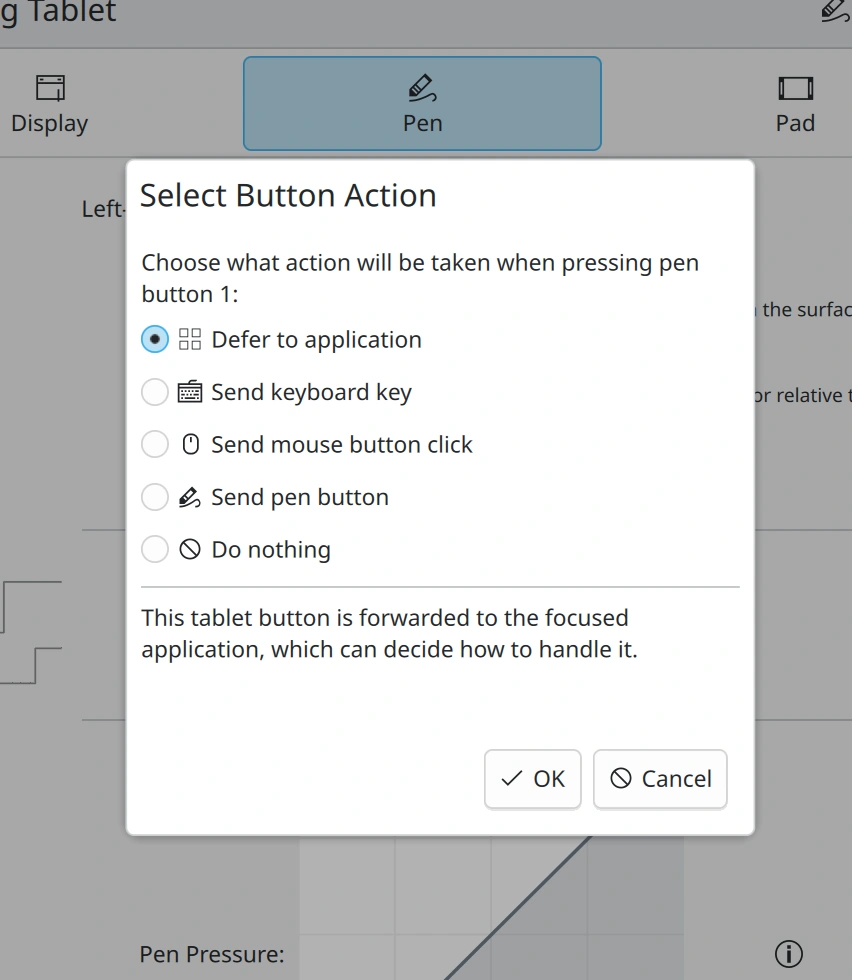
Task: Open the Display tab
Action: click(50, 104)
